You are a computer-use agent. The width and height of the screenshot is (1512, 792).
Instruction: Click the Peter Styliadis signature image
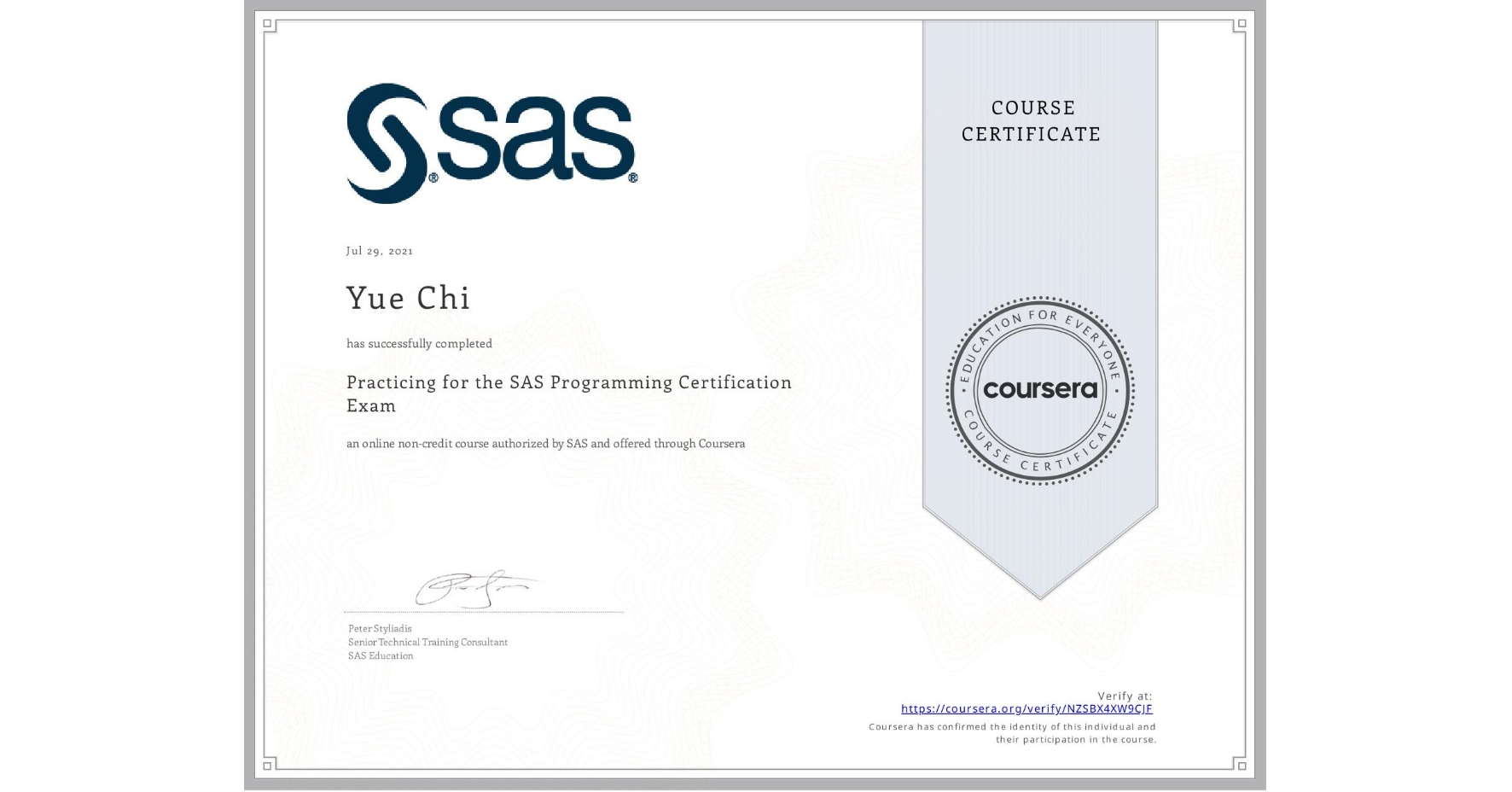(x=477, y=588)
